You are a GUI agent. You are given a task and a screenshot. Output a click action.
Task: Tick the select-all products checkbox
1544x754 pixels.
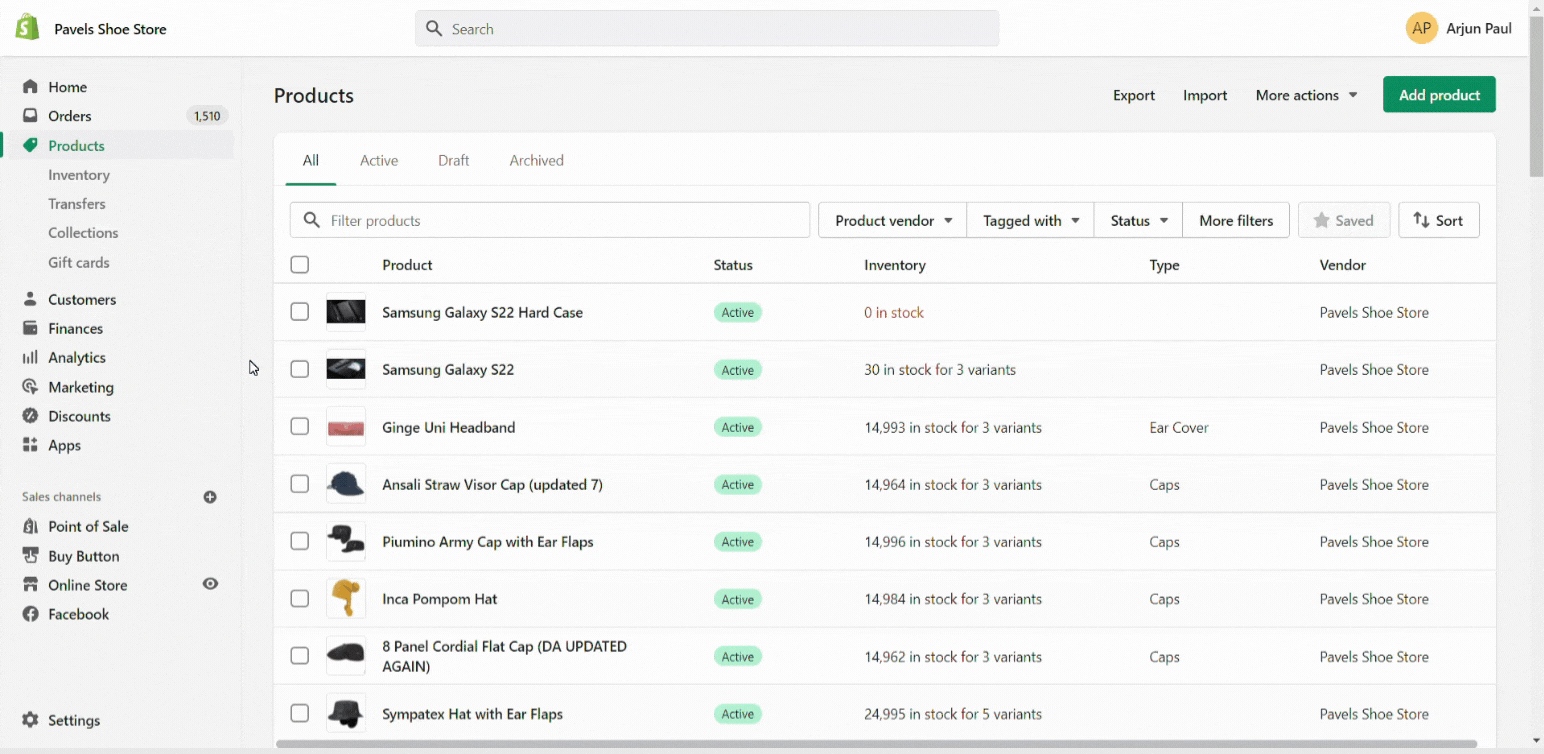coord(300,265)
